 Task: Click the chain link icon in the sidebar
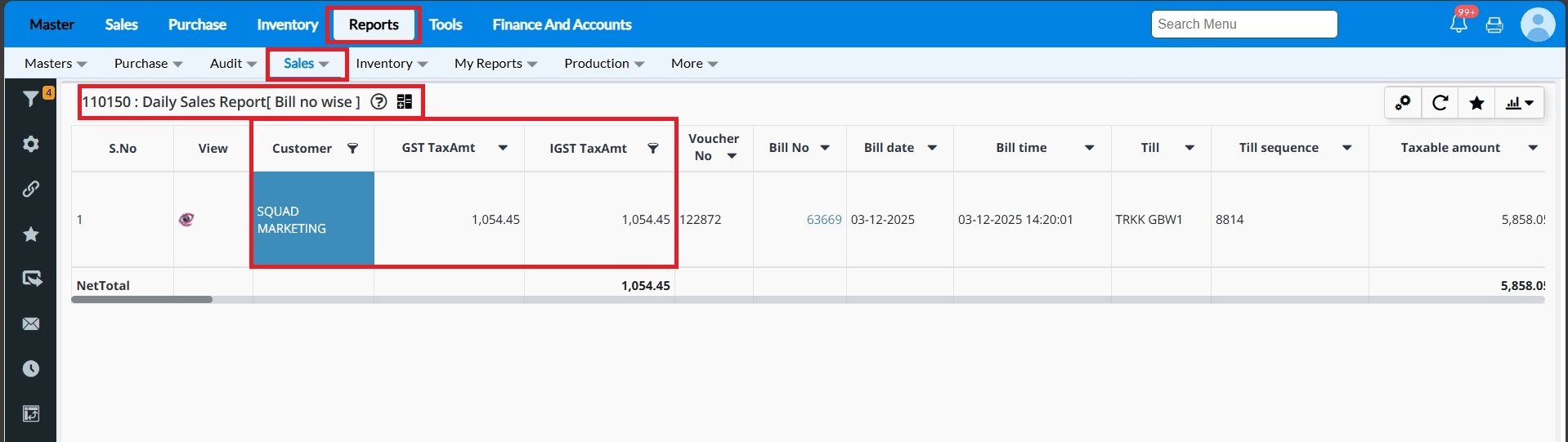pyautogui.click(x=31, y=189)
